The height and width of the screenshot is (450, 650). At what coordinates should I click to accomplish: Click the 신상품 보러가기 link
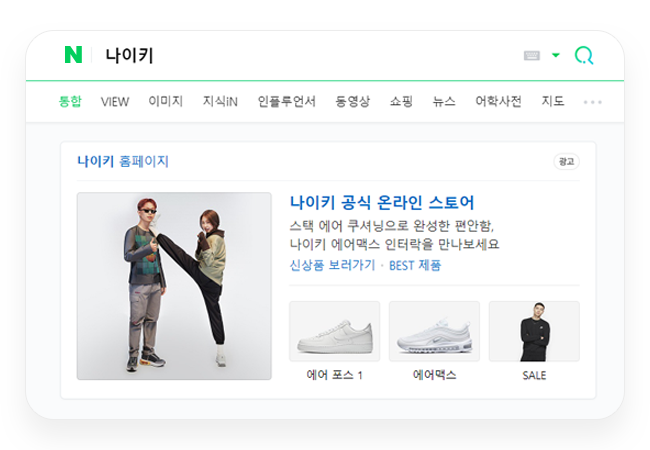(x=332, y=265)
